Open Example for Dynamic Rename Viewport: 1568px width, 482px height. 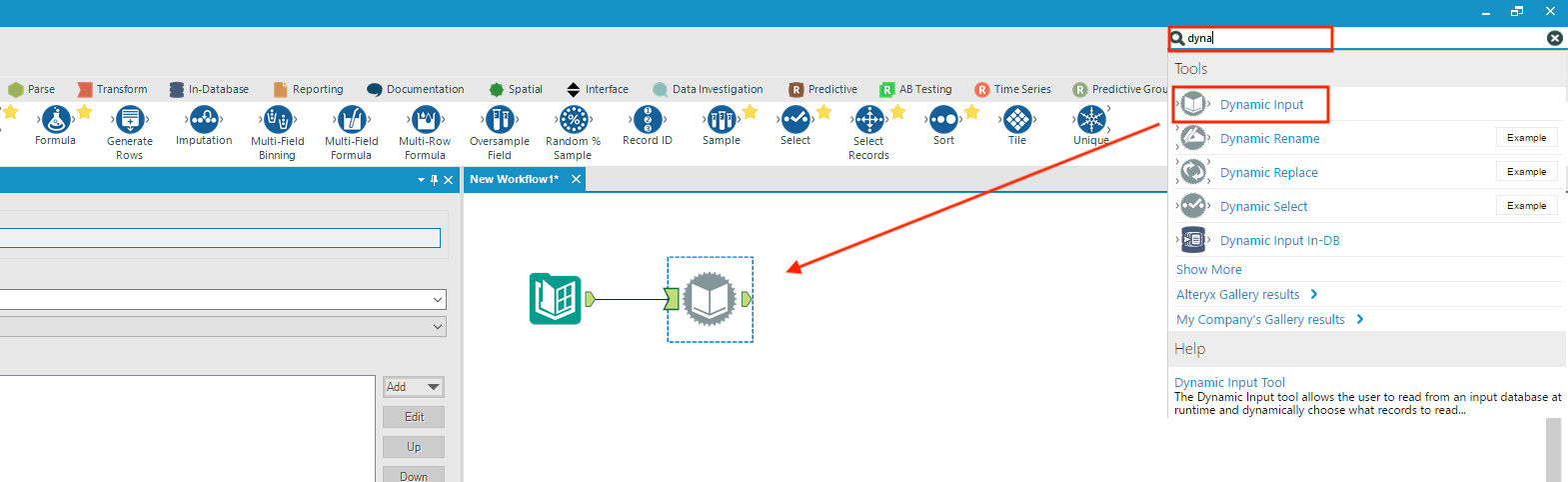pos(1526,138)
